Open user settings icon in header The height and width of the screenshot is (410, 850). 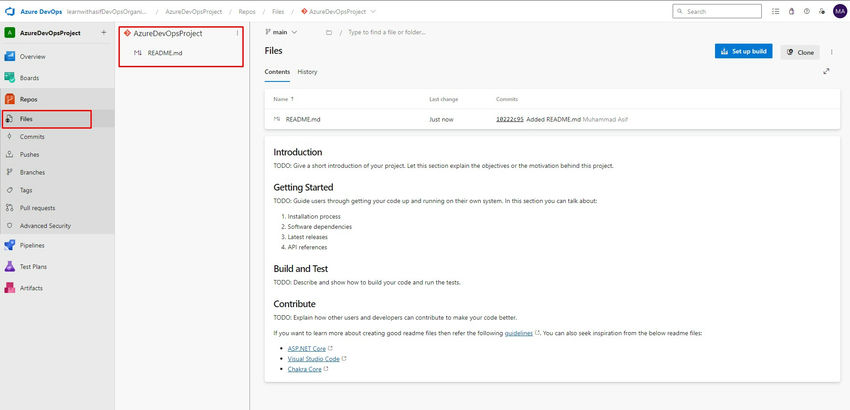tap(821, 12)
